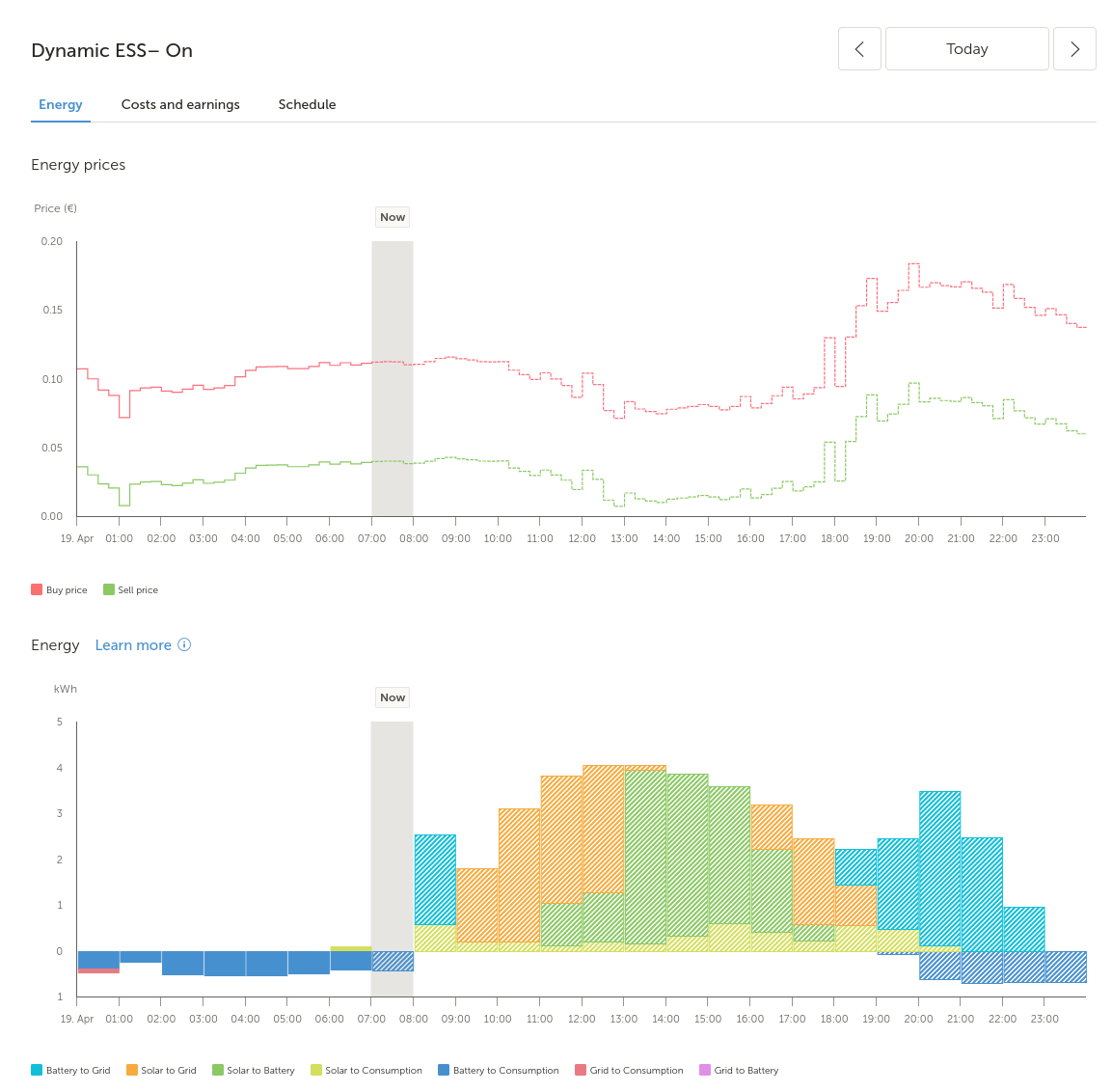The width and height of the screenshot is (1112, 1092).
Task: Go to next day with right arrow
Action: 1074,49
